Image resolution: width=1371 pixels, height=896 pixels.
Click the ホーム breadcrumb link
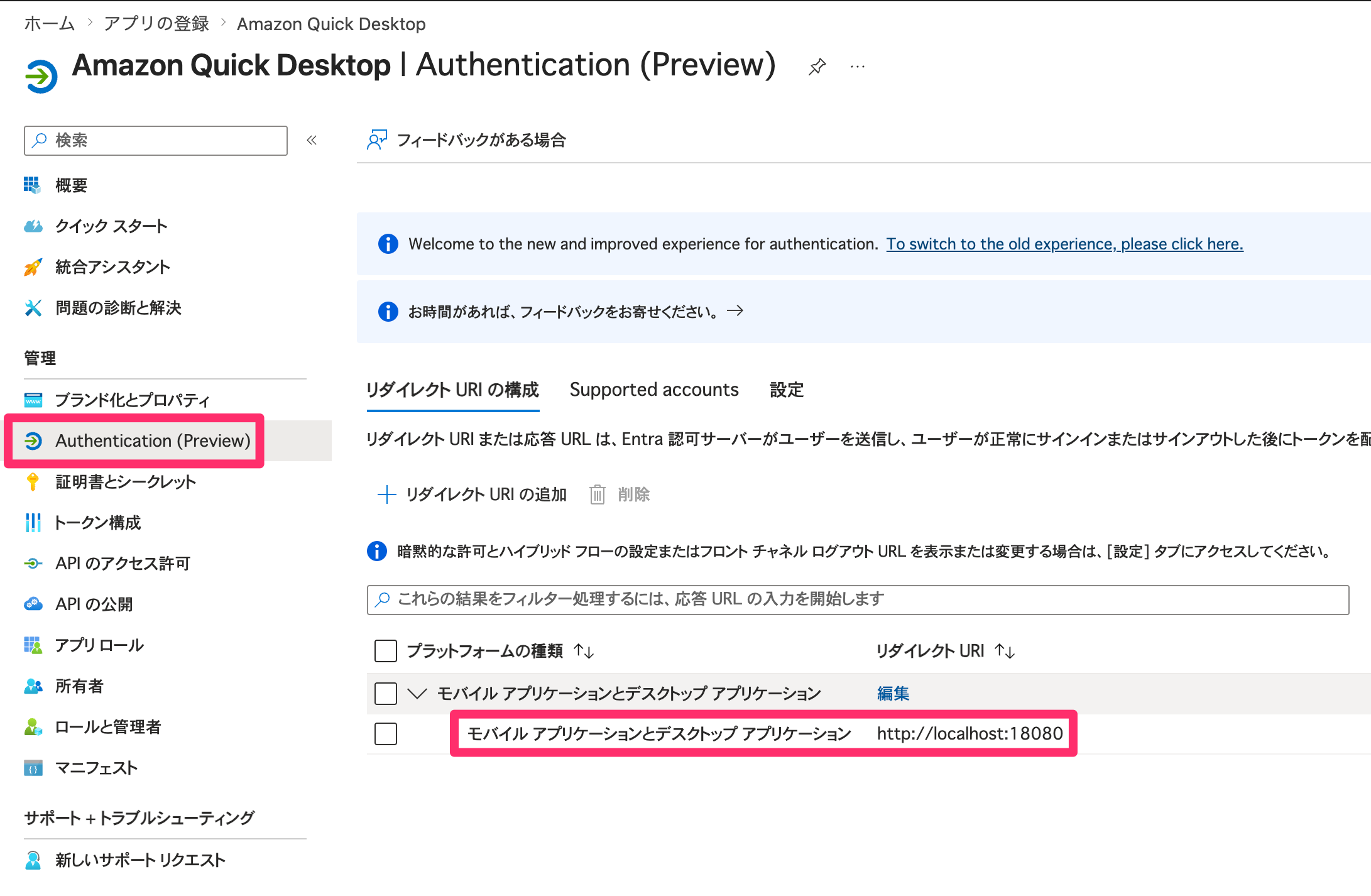49,24
